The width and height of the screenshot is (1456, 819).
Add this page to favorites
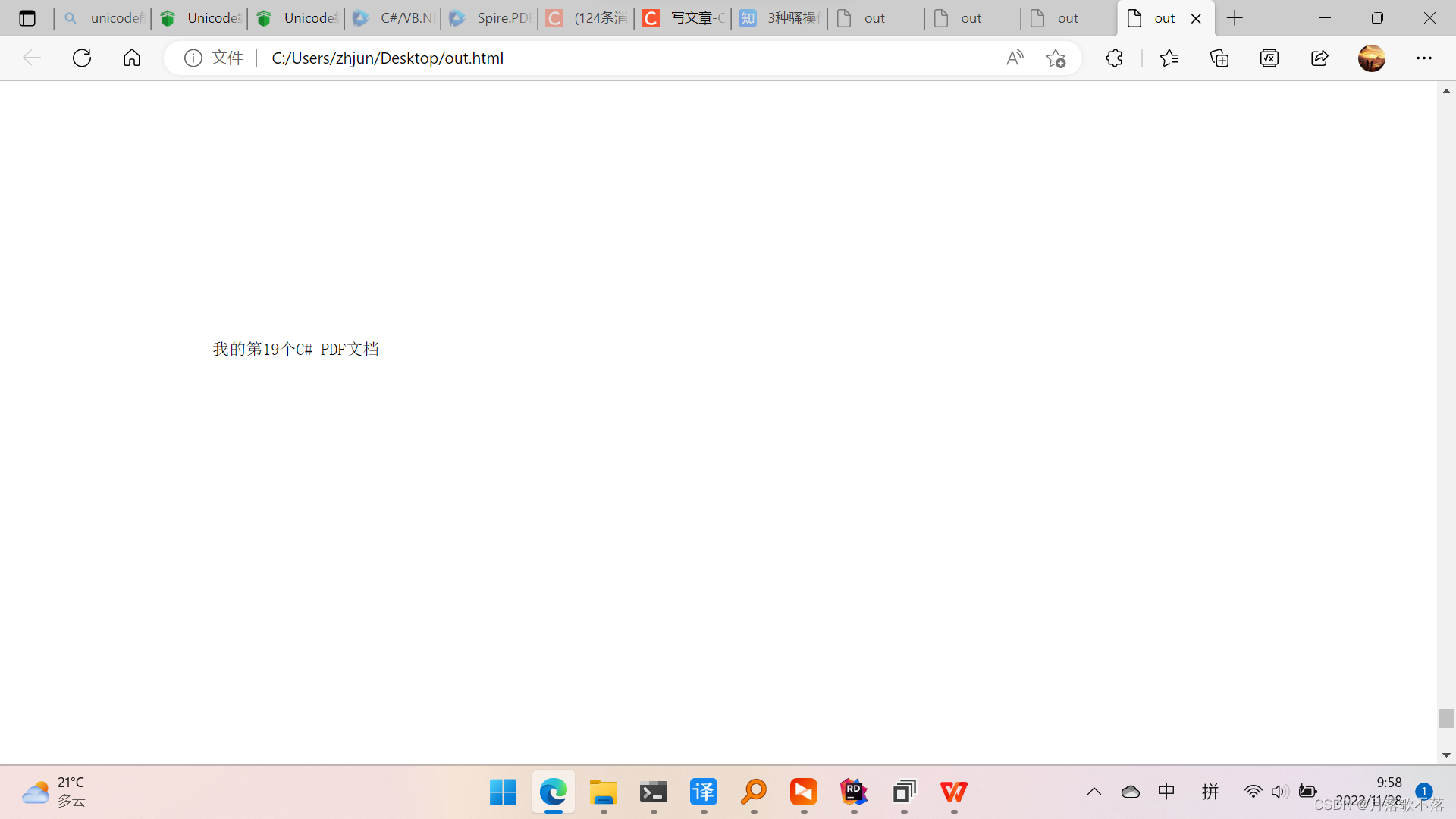(1056, 58)
